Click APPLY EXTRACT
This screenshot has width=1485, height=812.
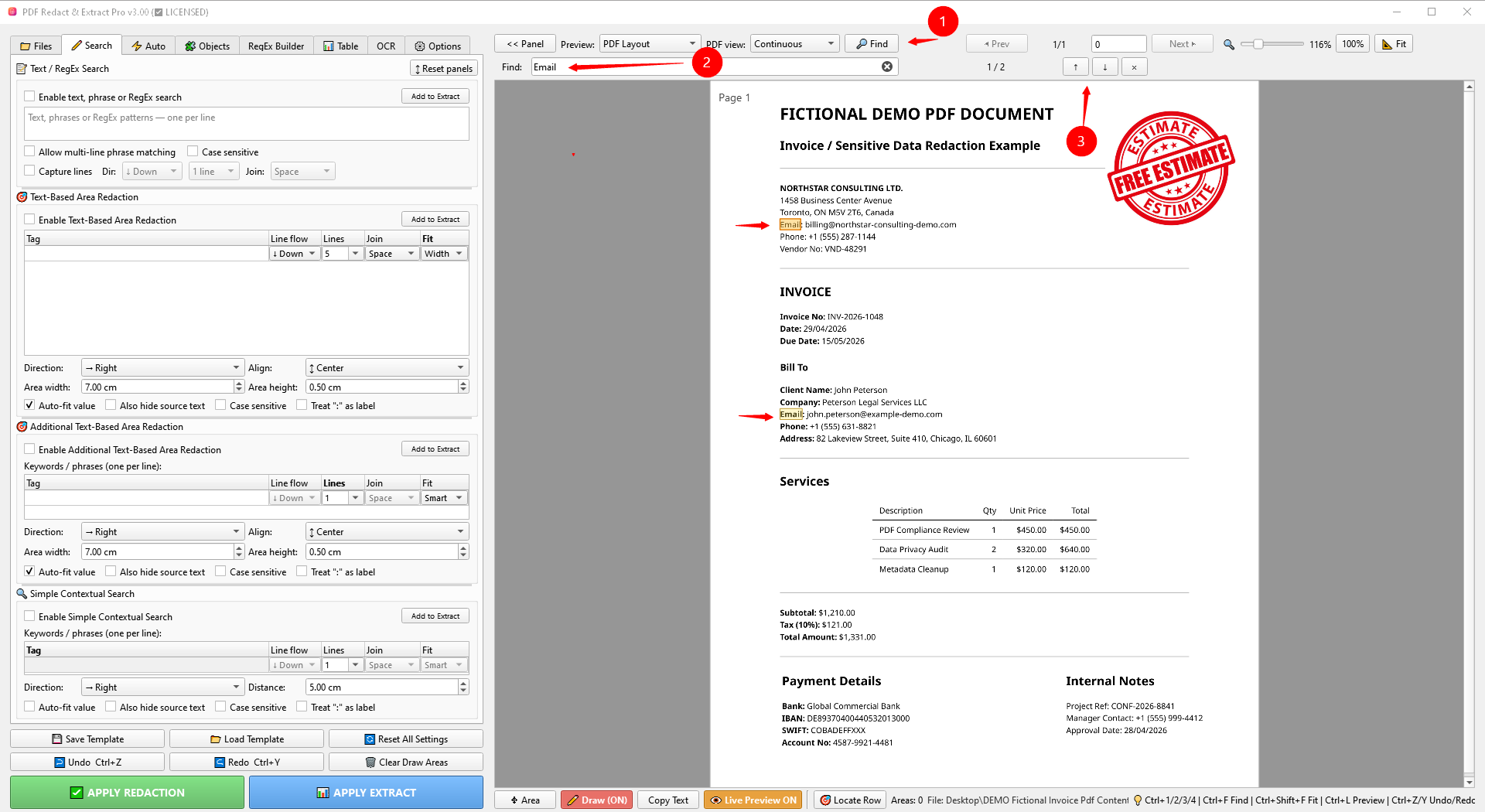tap(366, 793)
